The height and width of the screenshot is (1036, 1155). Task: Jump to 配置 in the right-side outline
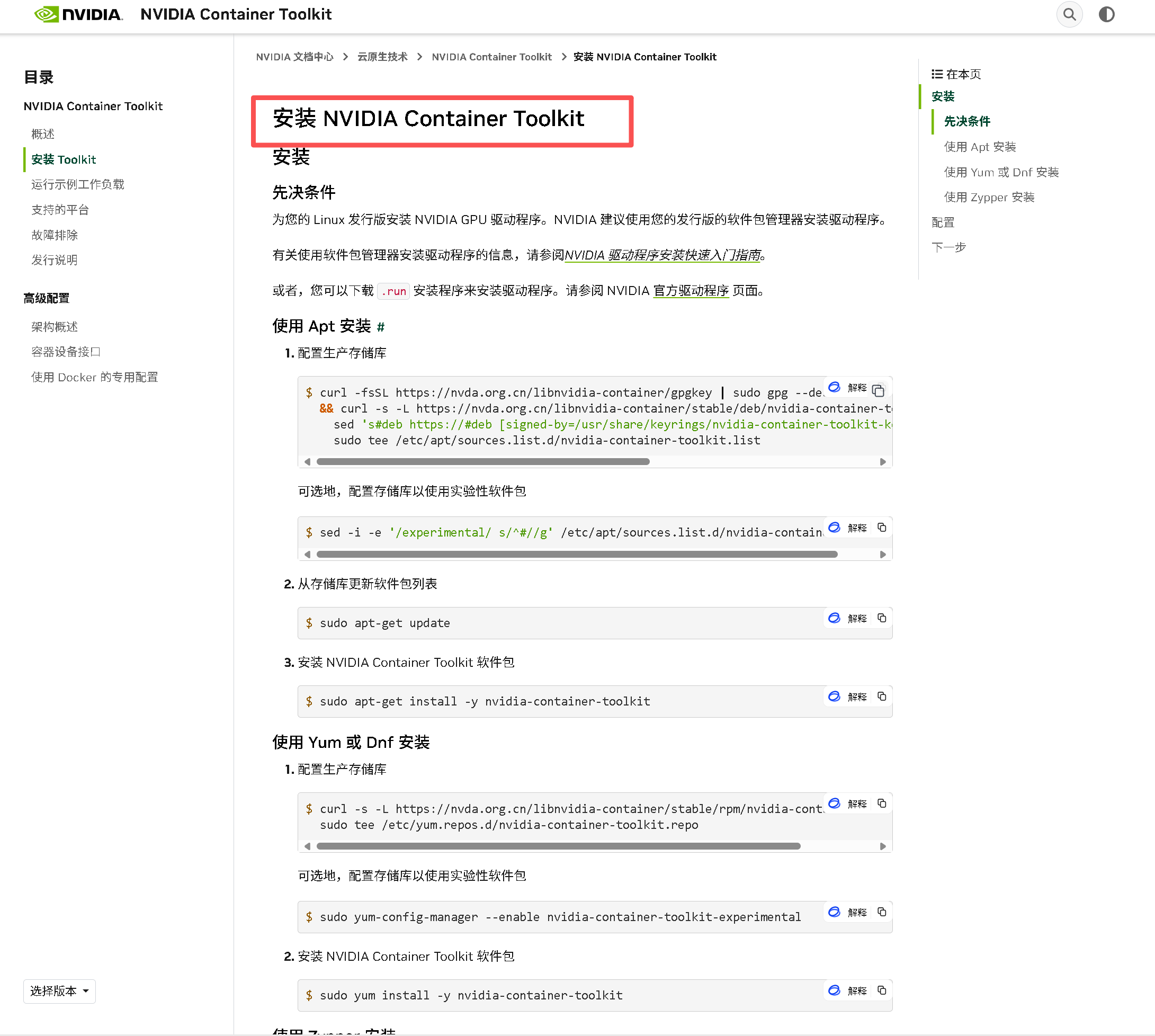click(942, 222)
